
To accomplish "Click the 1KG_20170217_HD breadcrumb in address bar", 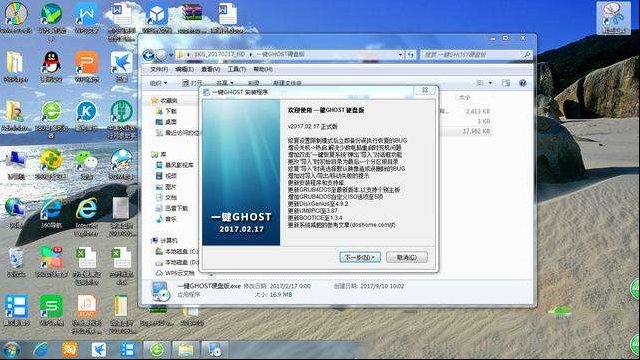I will (220, 54).
